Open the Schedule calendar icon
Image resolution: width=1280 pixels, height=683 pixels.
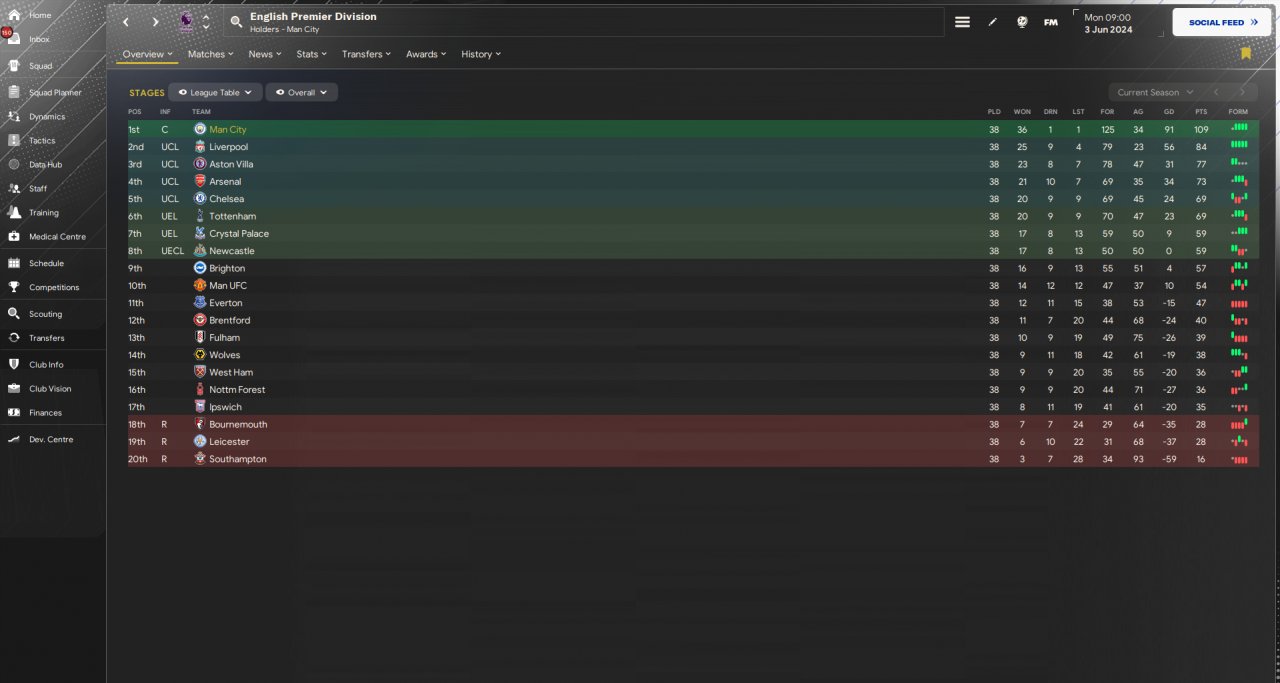pos(13,263)
